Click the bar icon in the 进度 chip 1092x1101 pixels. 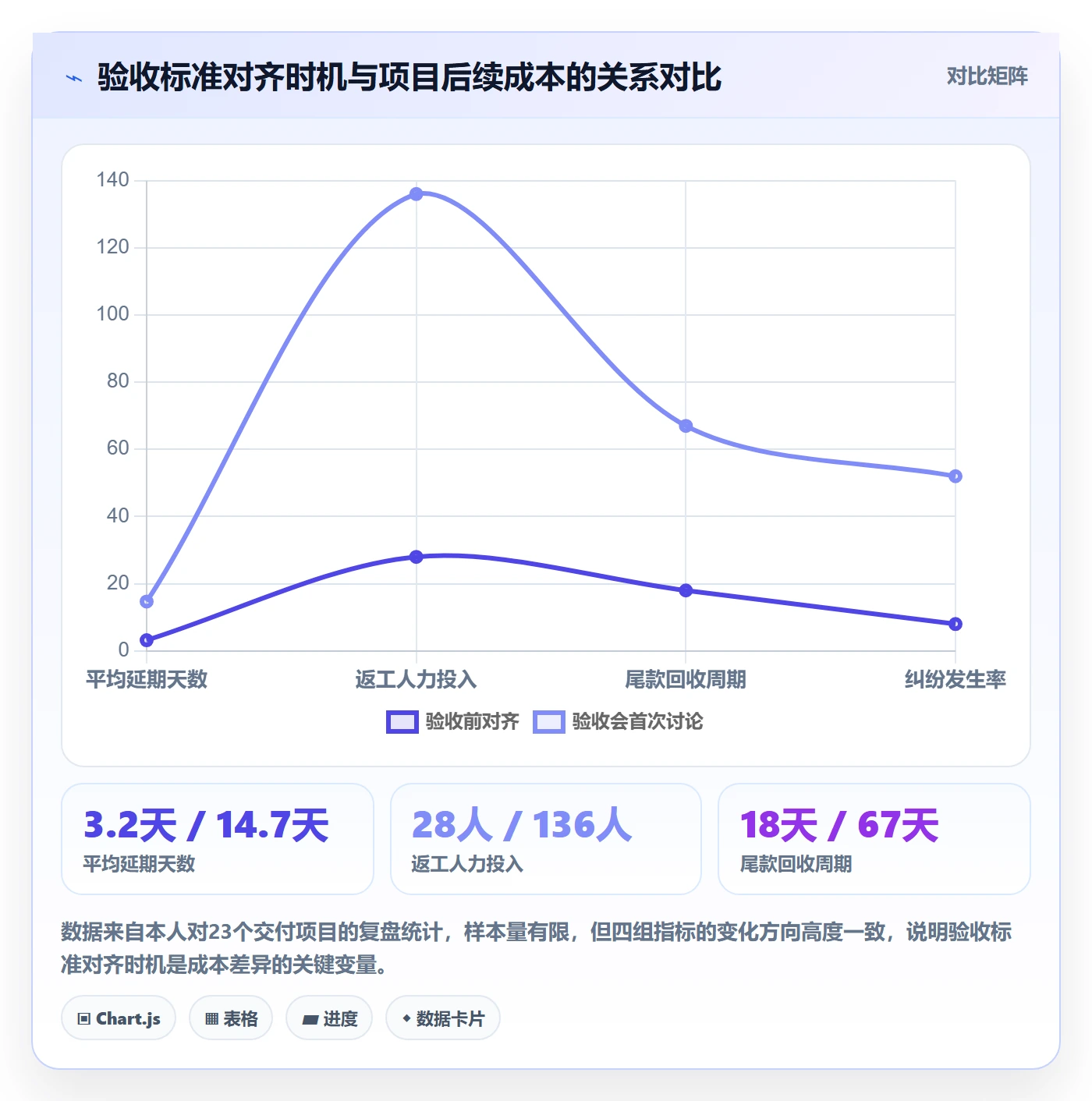pos(310,1019)
